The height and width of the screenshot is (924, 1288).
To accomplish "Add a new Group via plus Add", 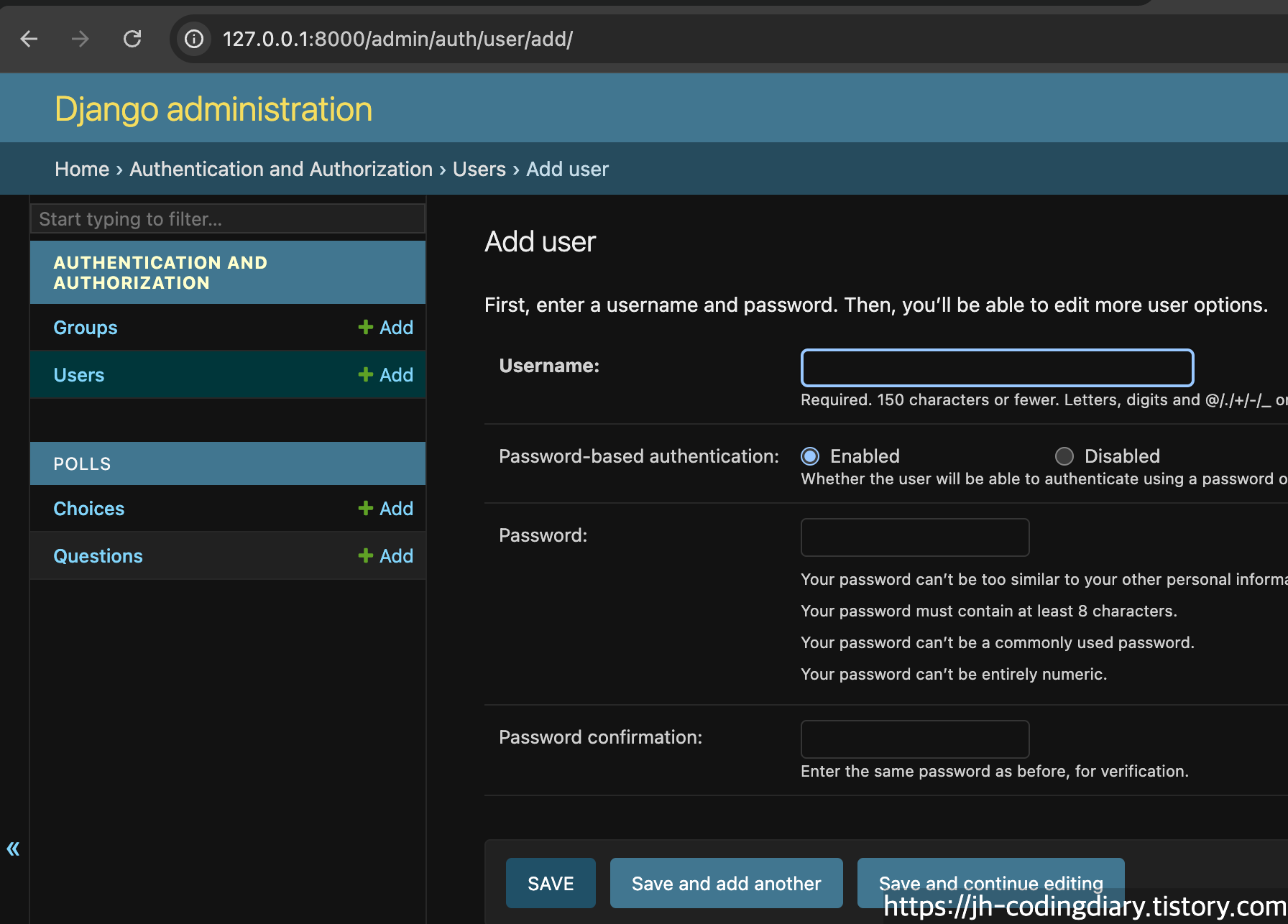I will (x=386, y=328).
